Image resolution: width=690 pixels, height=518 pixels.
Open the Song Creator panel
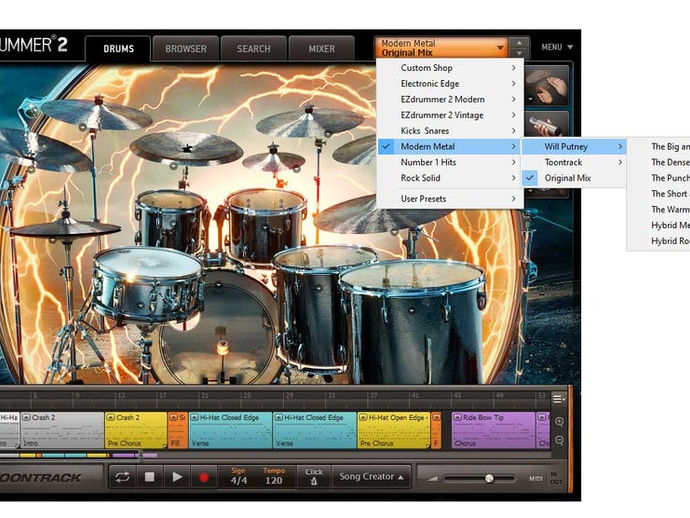pyautogui.click(x=371, y=477)
